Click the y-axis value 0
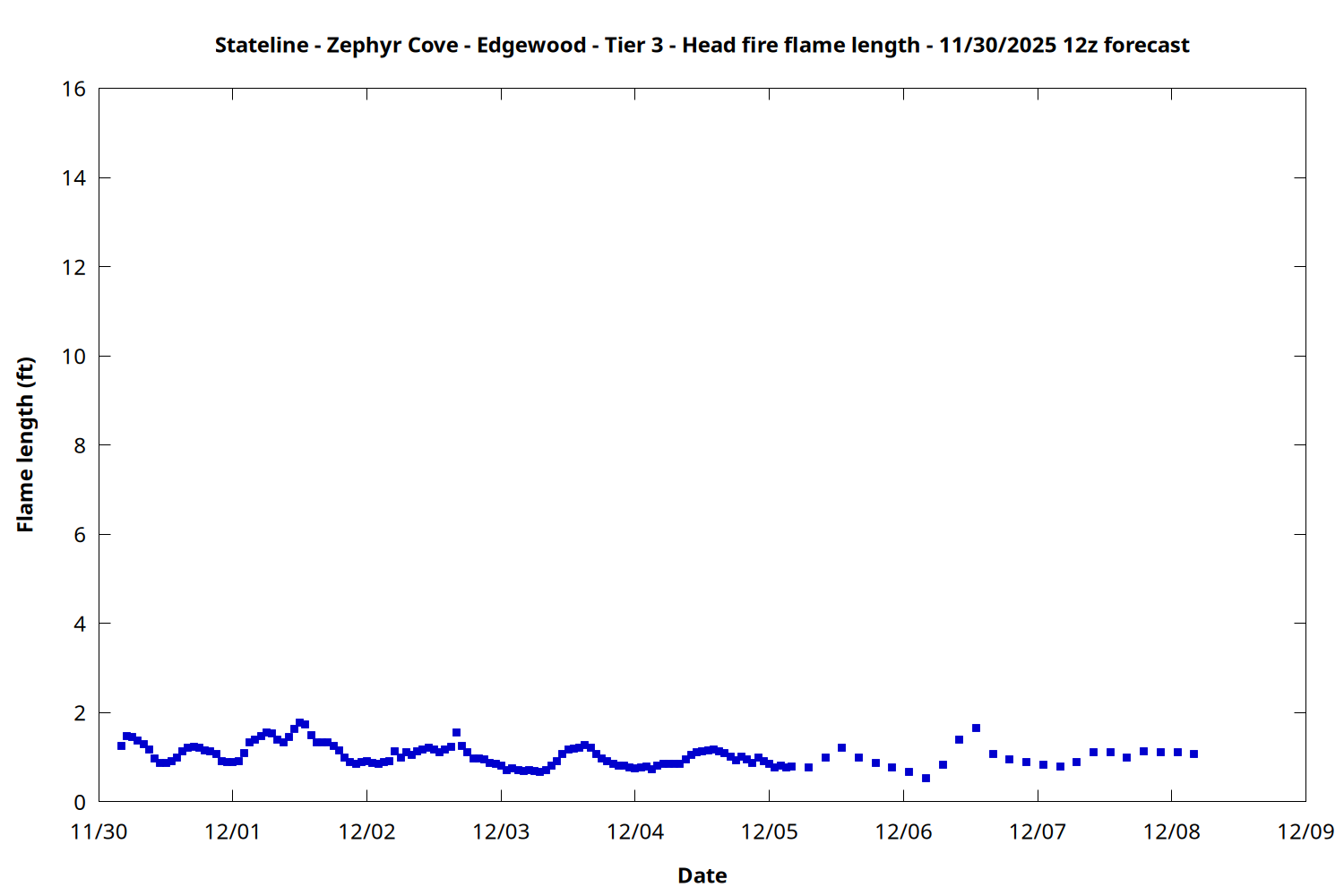Viewport: 1344px width, 896px height. (80, 802)
